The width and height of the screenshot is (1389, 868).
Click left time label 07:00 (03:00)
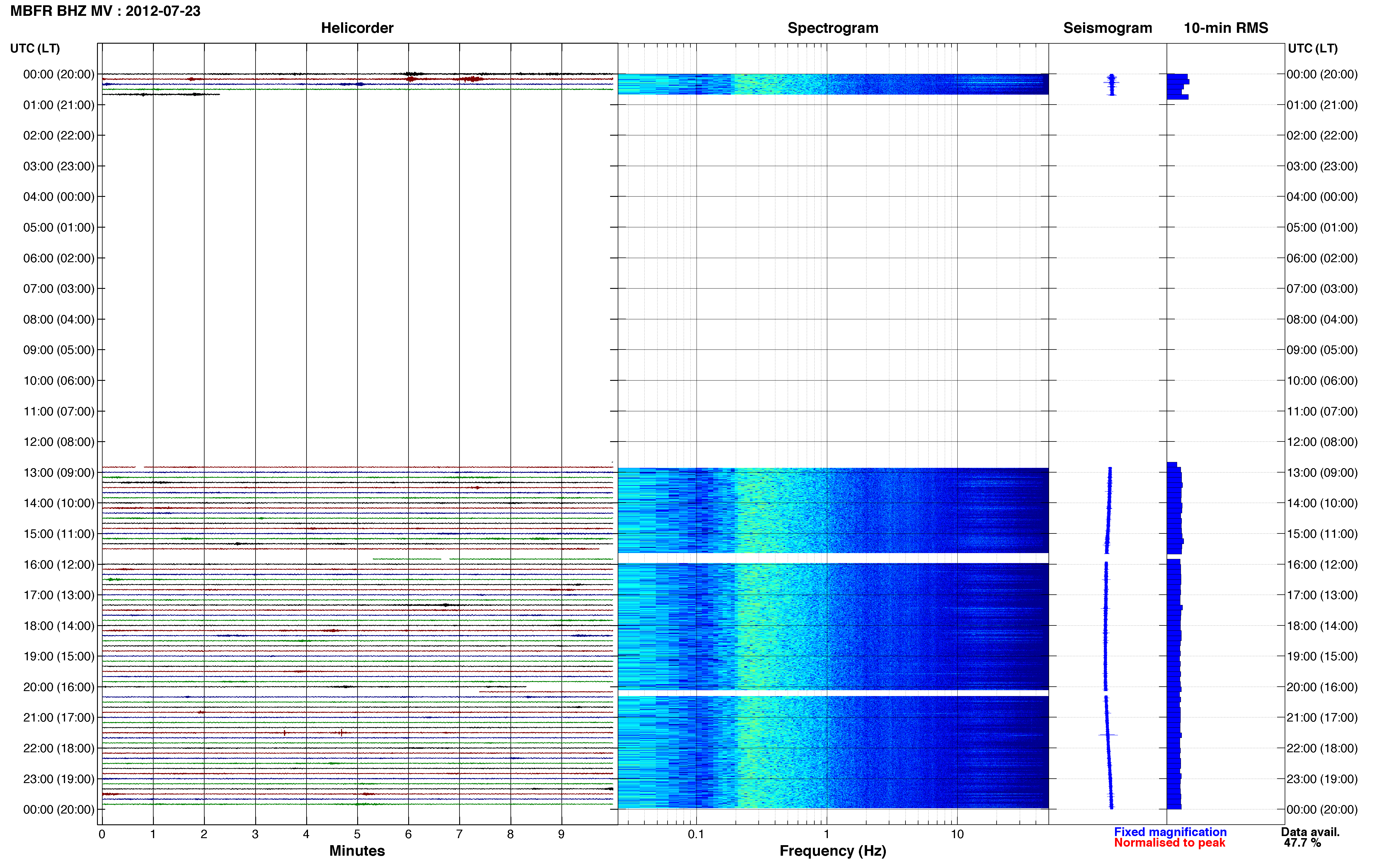click(59, 289)
